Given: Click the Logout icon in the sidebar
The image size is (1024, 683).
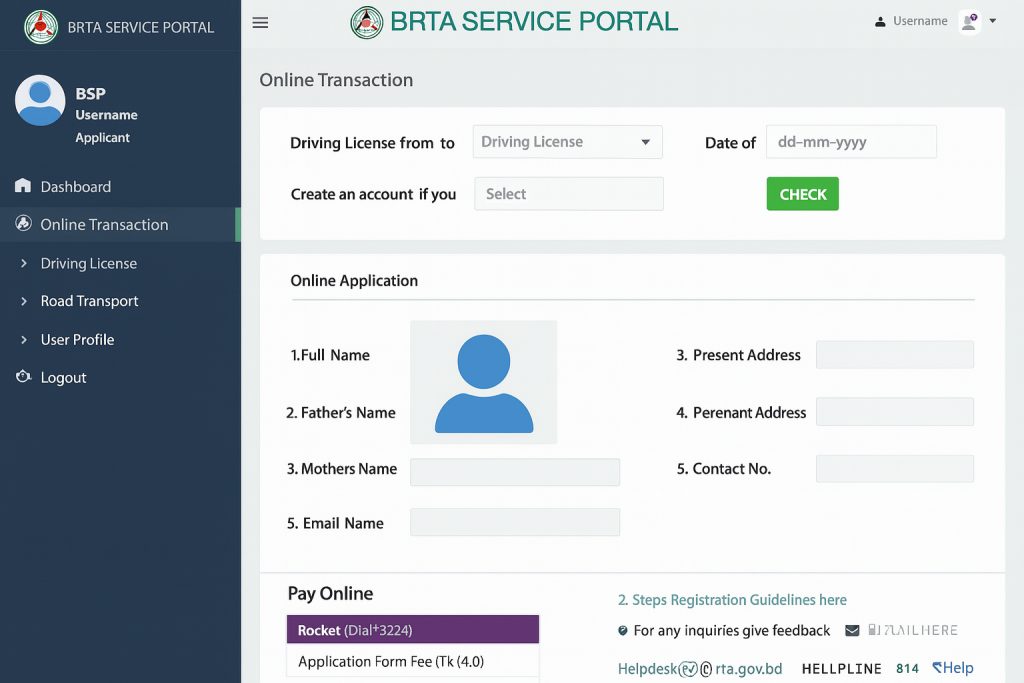Looking at the screenshot, I should (24, 377).
